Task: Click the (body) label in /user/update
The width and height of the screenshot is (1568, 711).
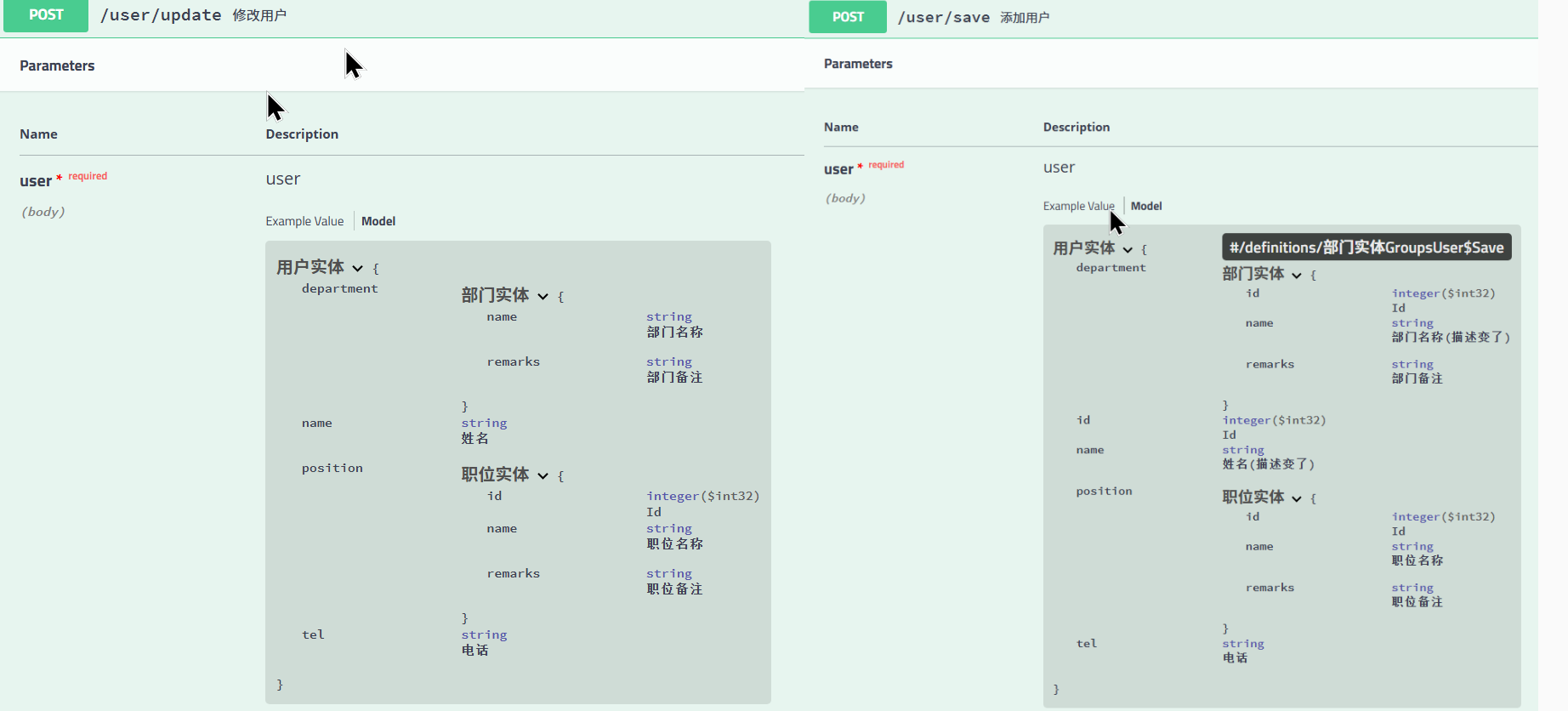Action: point(43,212)
